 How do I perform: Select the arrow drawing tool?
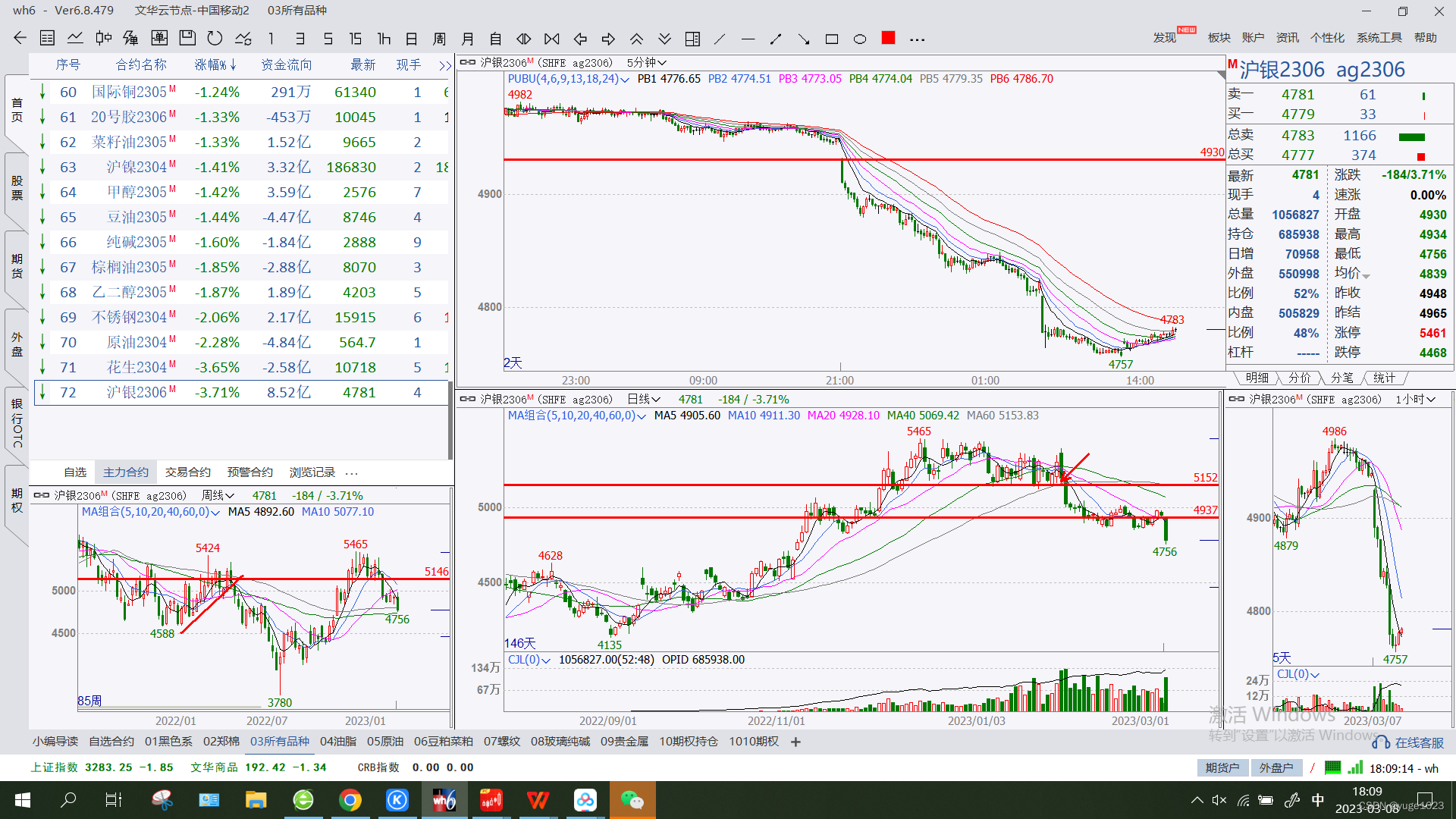[x=804, y=39]
